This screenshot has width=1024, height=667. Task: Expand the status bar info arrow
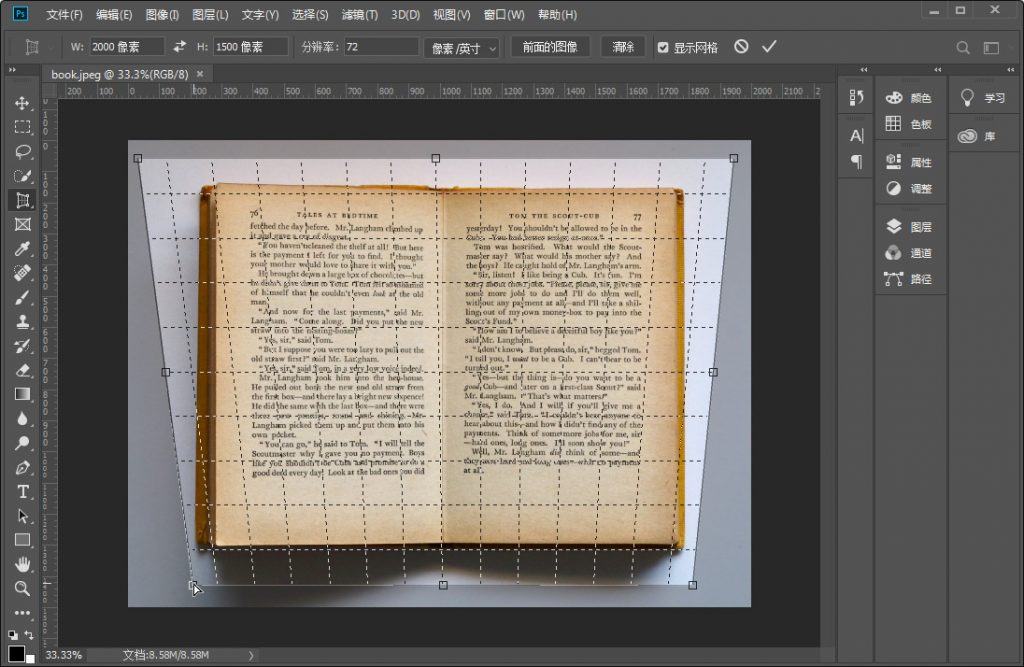coord(251,655)
